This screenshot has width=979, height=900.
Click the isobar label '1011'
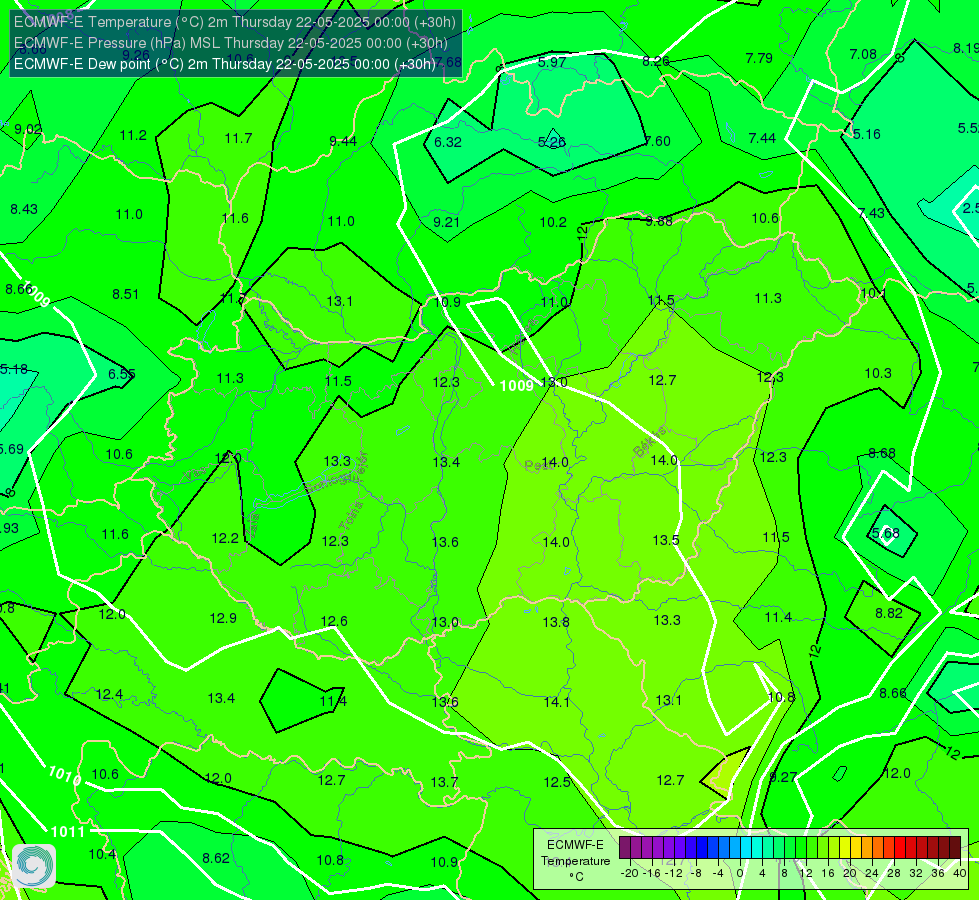point(67,831)
